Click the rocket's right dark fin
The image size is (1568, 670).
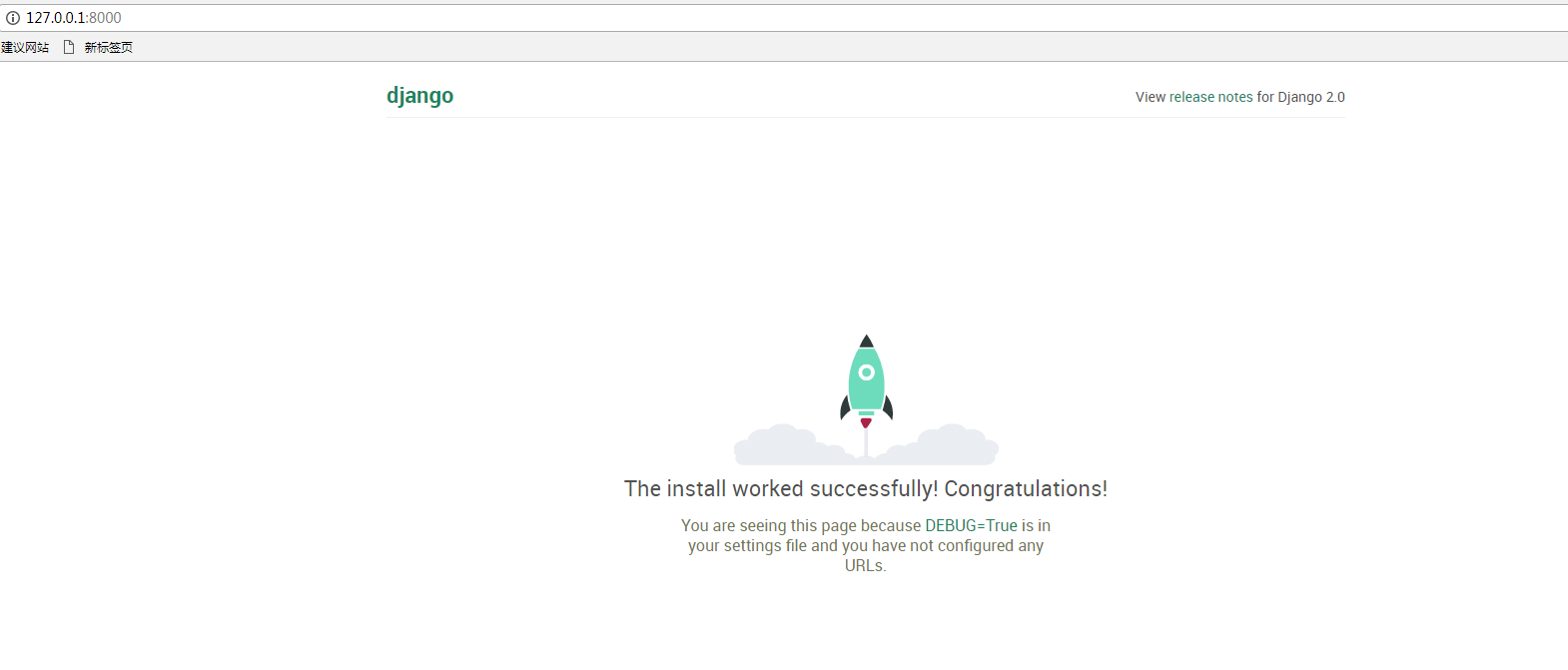pyautogui.click(x=888, y=407)
